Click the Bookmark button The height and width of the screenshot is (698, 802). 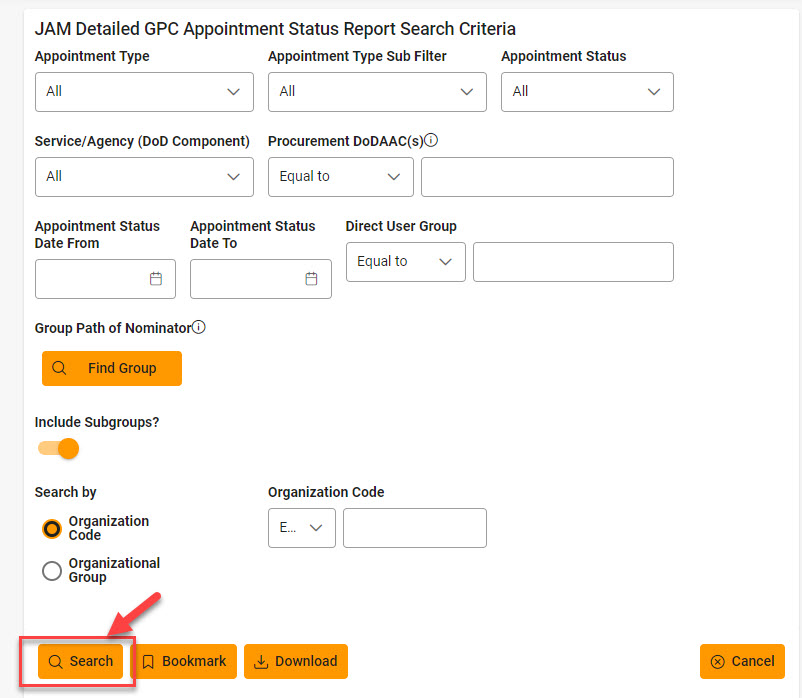pos(185,662)
